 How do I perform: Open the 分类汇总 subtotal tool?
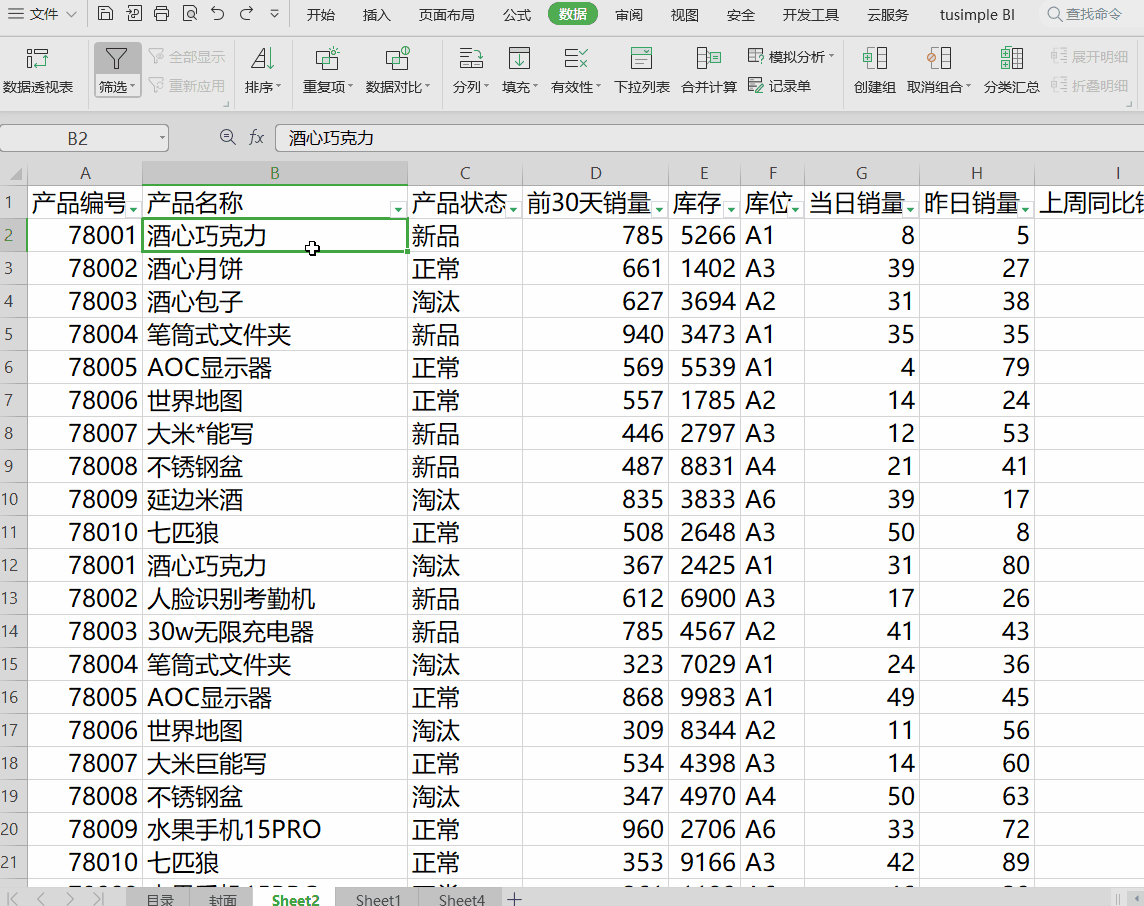click(x=1011, y=71)
